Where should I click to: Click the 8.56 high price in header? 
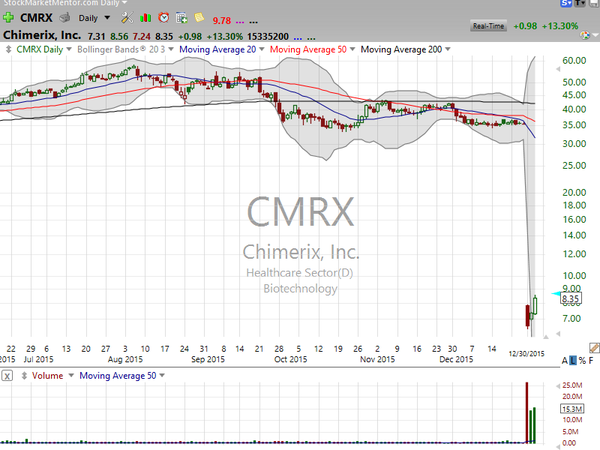[x=119, y=36]
